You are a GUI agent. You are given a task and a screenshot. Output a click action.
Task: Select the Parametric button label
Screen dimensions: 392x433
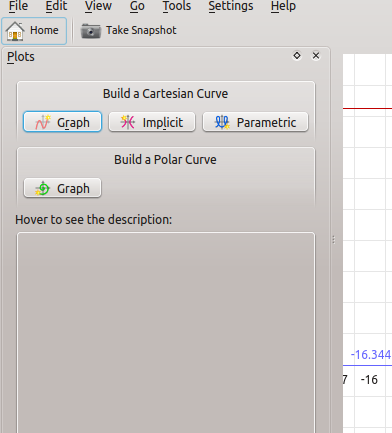click(266, 123)
